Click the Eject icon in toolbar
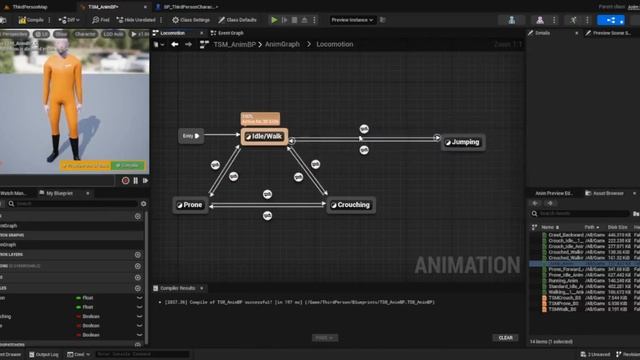The image size is (640, 360). coord(304,20)
